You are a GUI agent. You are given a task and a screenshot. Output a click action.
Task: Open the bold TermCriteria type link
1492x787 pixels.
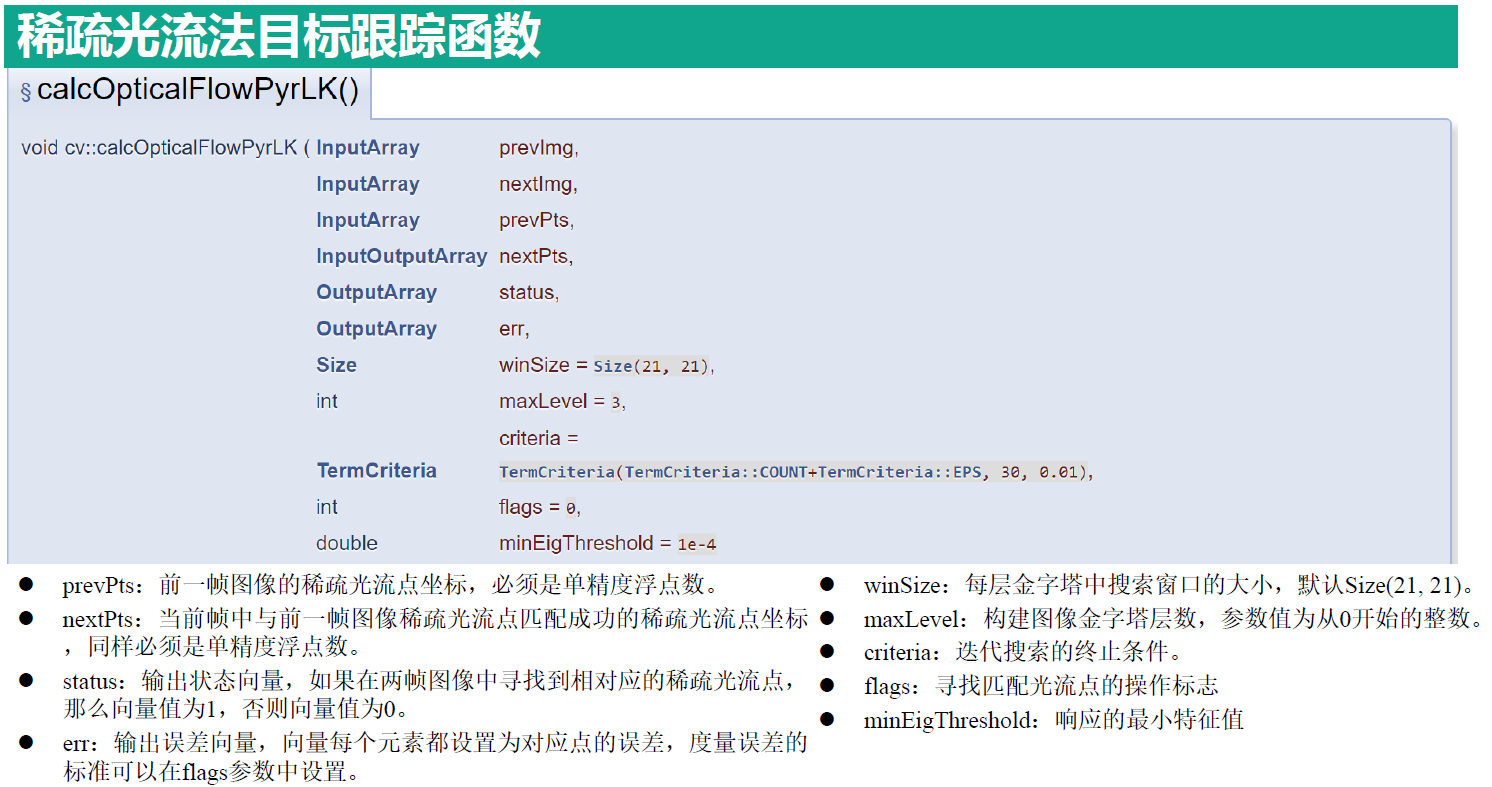pos(377,470)
